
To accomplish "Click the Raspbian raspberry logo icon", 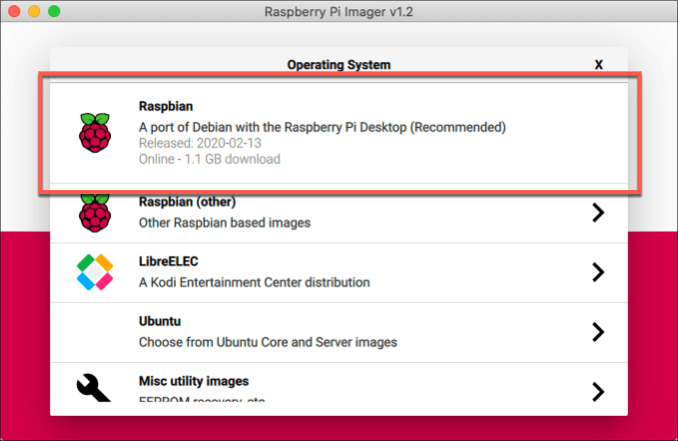I will (95, 133).
